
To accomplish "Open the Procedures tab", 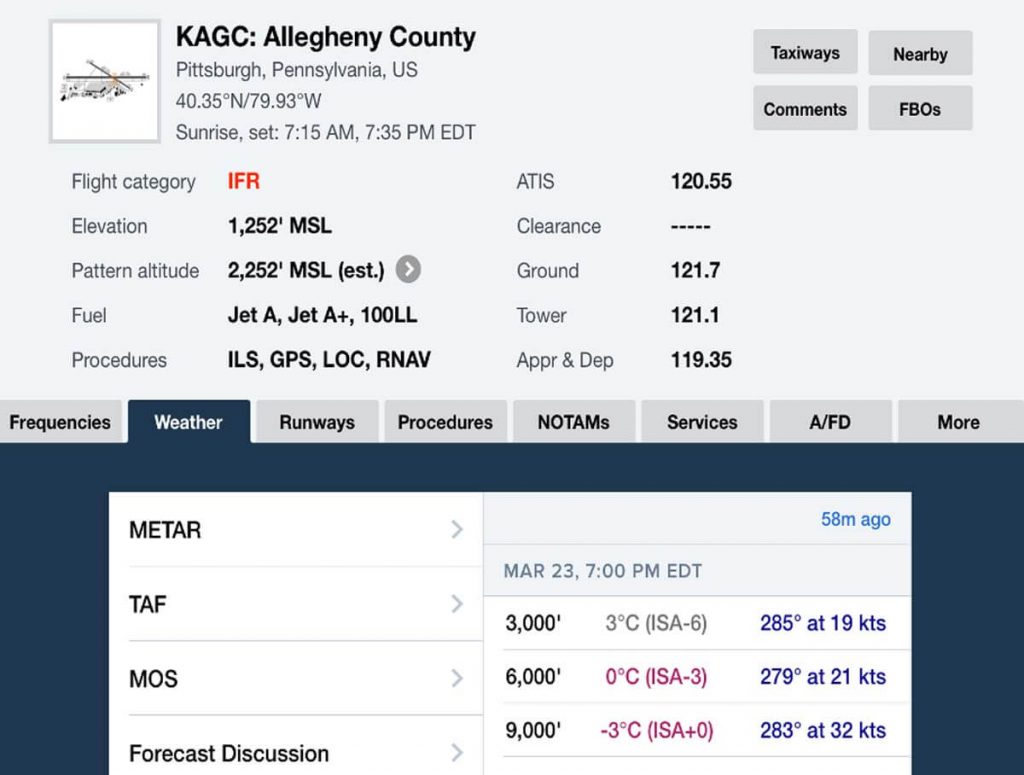I will (445, 422).
